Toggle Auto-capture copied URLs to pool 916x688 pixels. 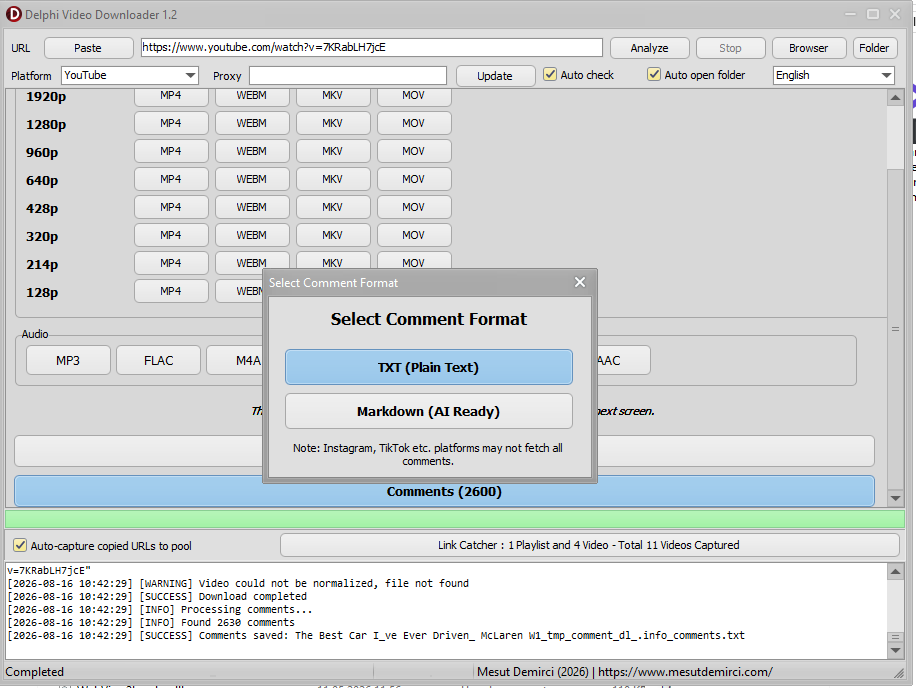(20, 545)
